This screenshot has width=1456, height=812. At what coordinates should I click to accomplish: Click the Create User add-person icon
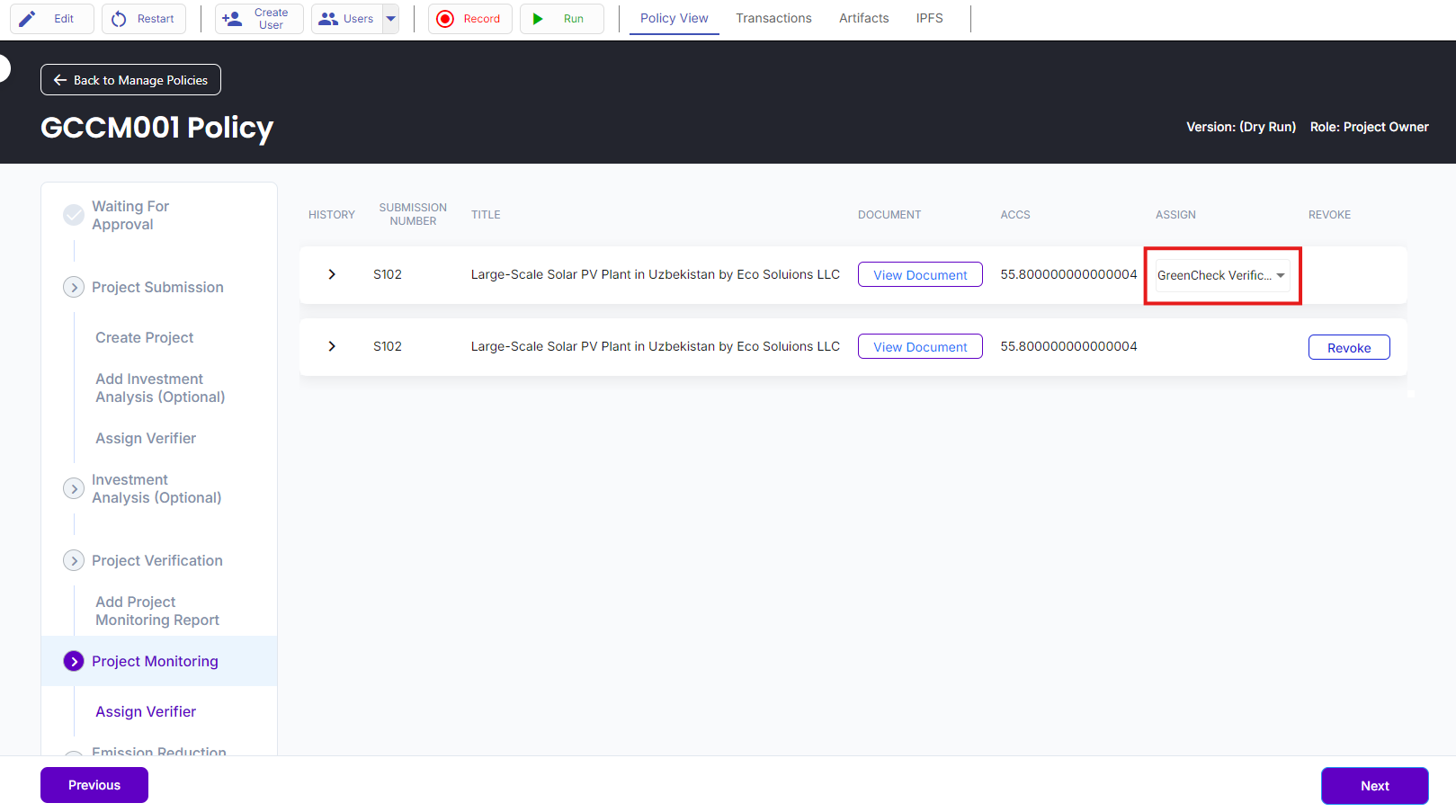click(232, 19)
